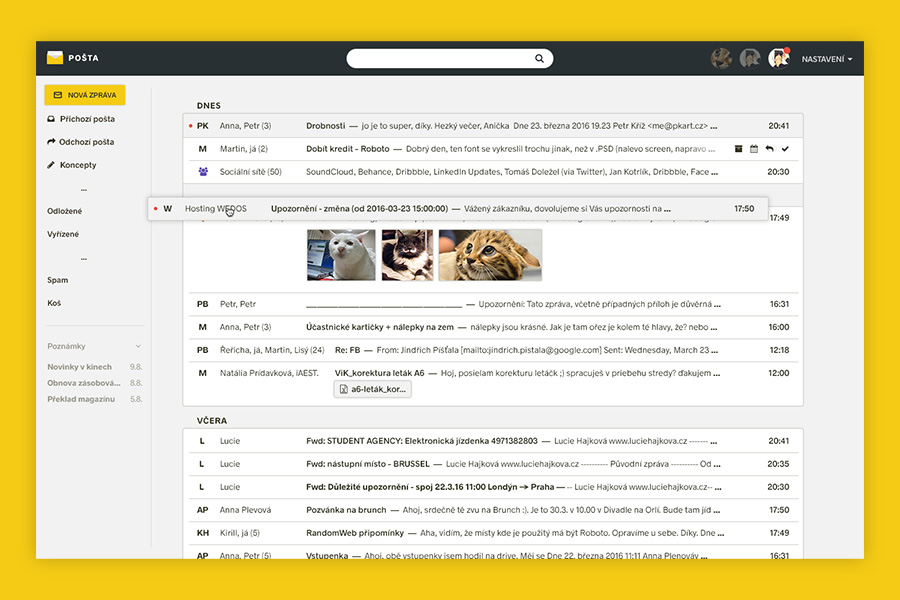Image resolution: width=900 pixels, height=600 pixels.
Task: Click the first user avatar in header
Action: point(721,59)
